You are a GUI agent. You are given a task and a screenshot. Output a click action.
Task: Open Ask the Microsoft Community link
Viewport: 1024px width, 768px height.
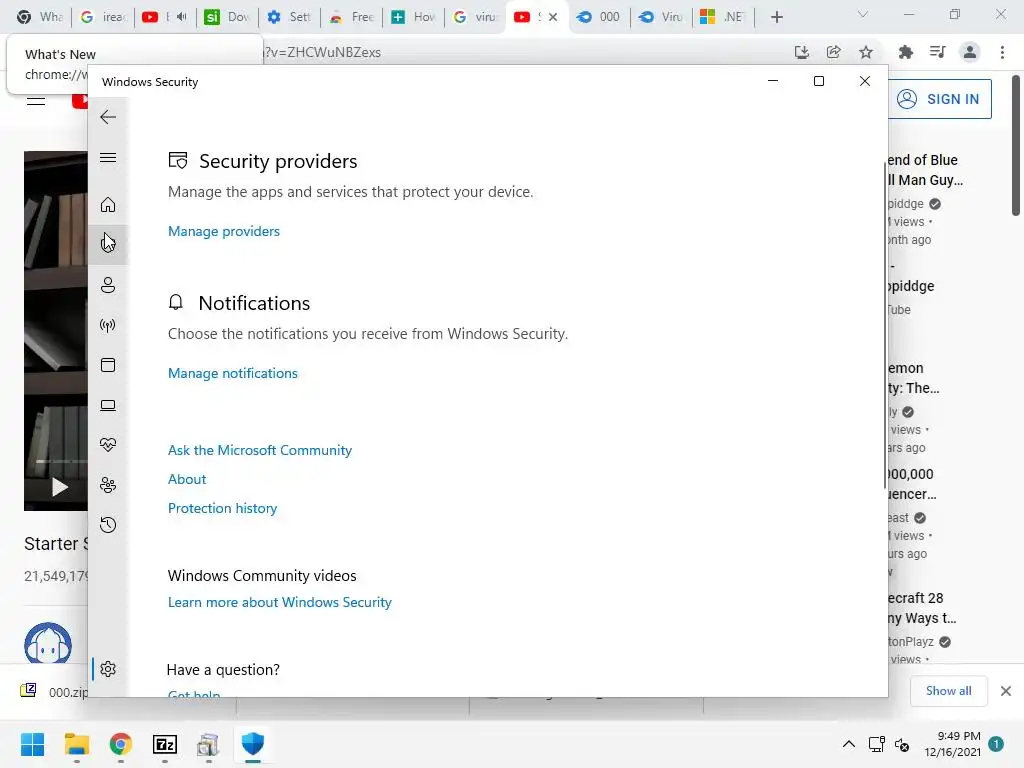(259, 450)
